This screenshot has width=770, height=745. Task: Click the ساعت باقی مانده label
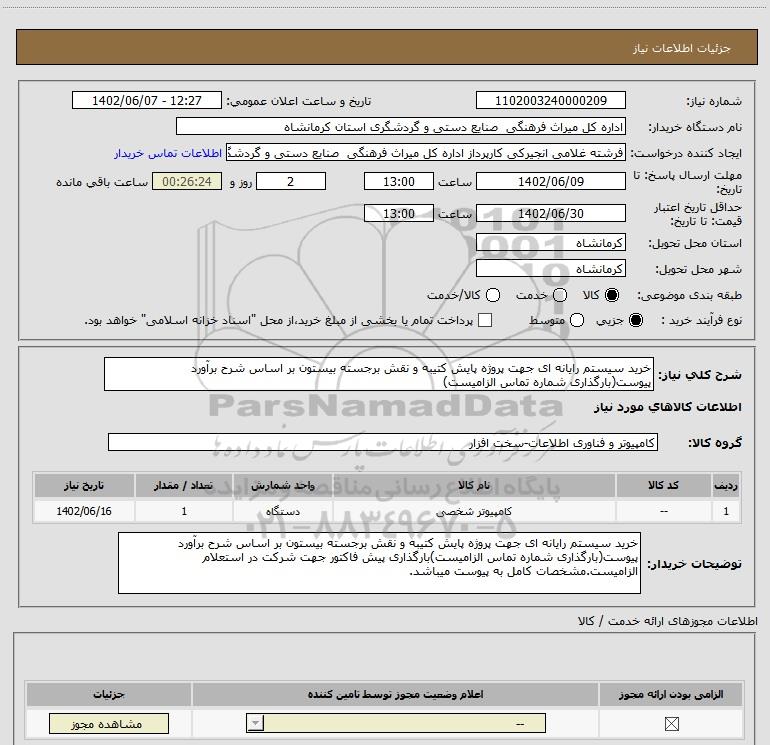tap(102, 182)
